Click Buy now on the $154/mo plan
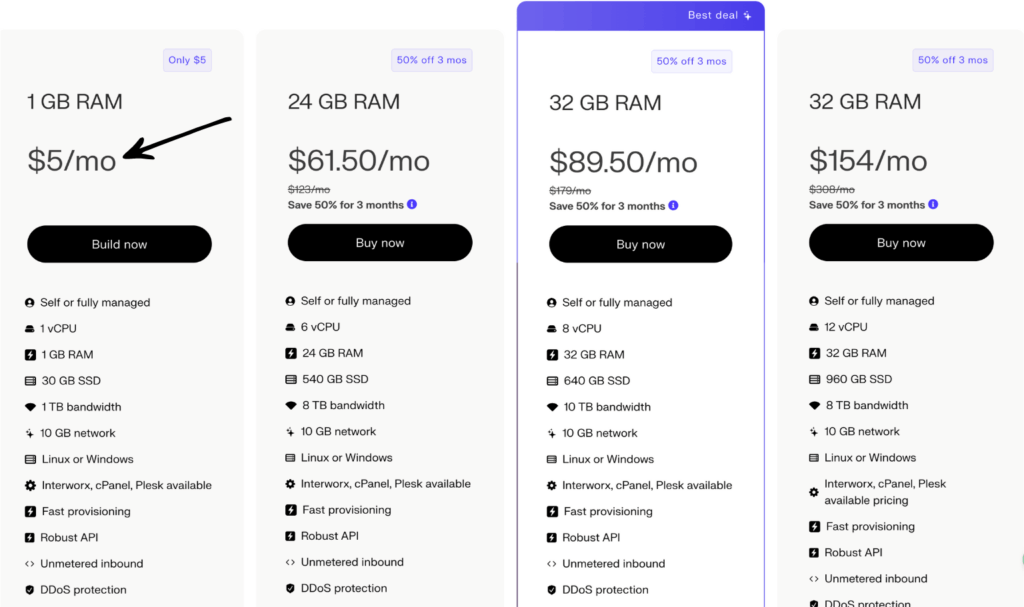Image resolution: width=1024 pixels, height=607 pixels. point(900,242)
